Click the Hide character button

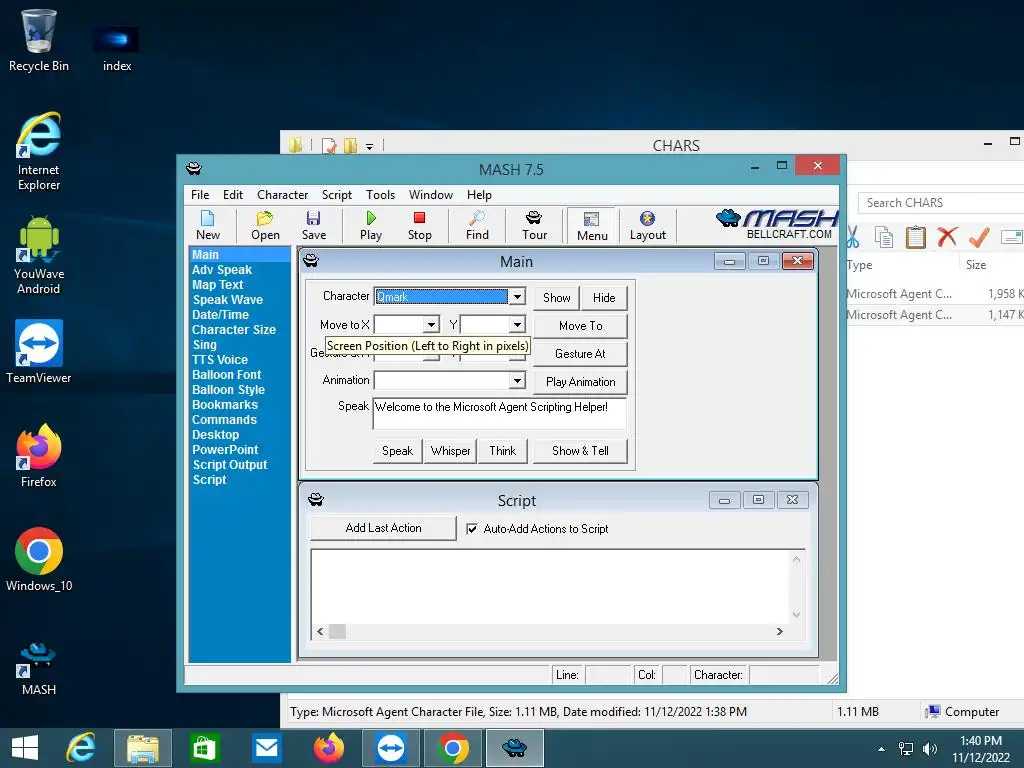coord(604,298)
